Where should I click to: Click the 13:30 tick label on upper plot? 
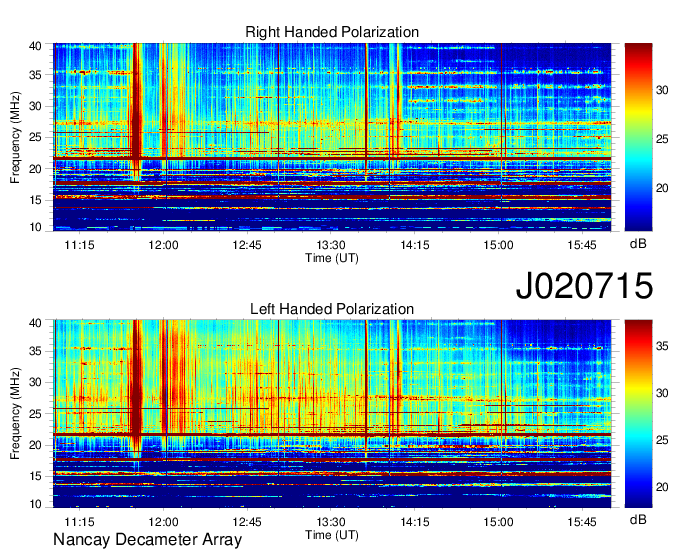pos(331,245)
